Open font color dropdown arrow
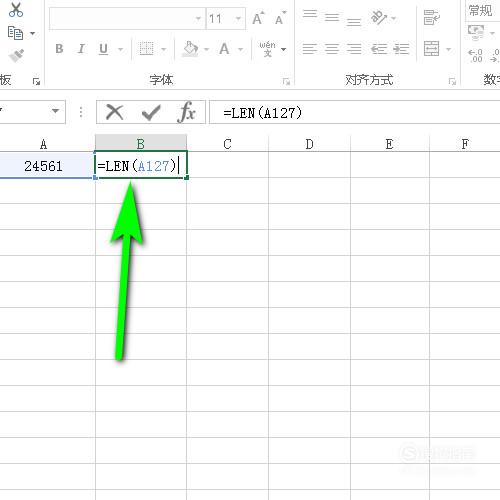This screenshot has height=500, width=500. [241, 49]
